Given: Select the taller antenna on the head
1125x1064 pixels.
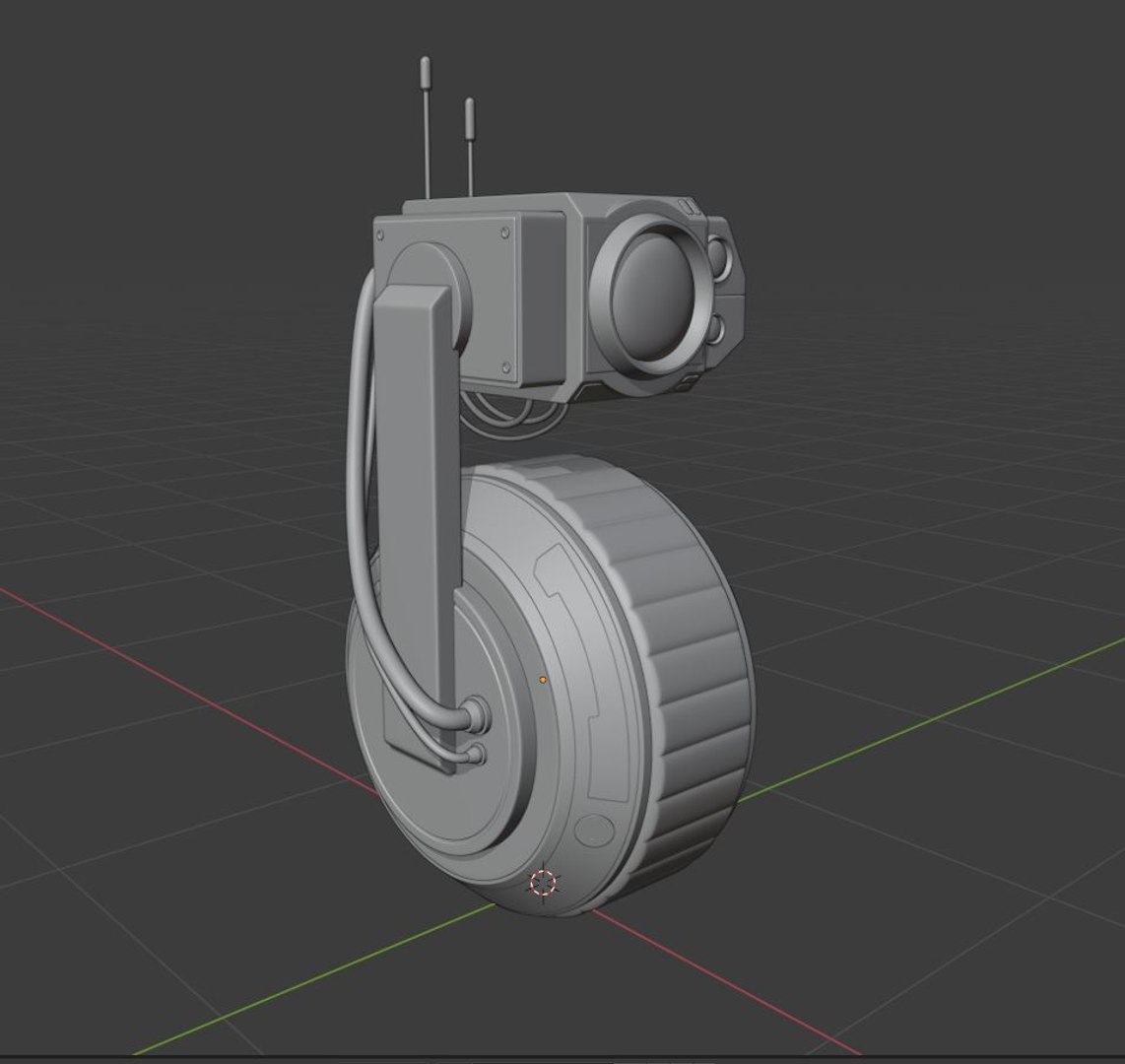Looking at the screenshot, I should click(x=427, y=127).
